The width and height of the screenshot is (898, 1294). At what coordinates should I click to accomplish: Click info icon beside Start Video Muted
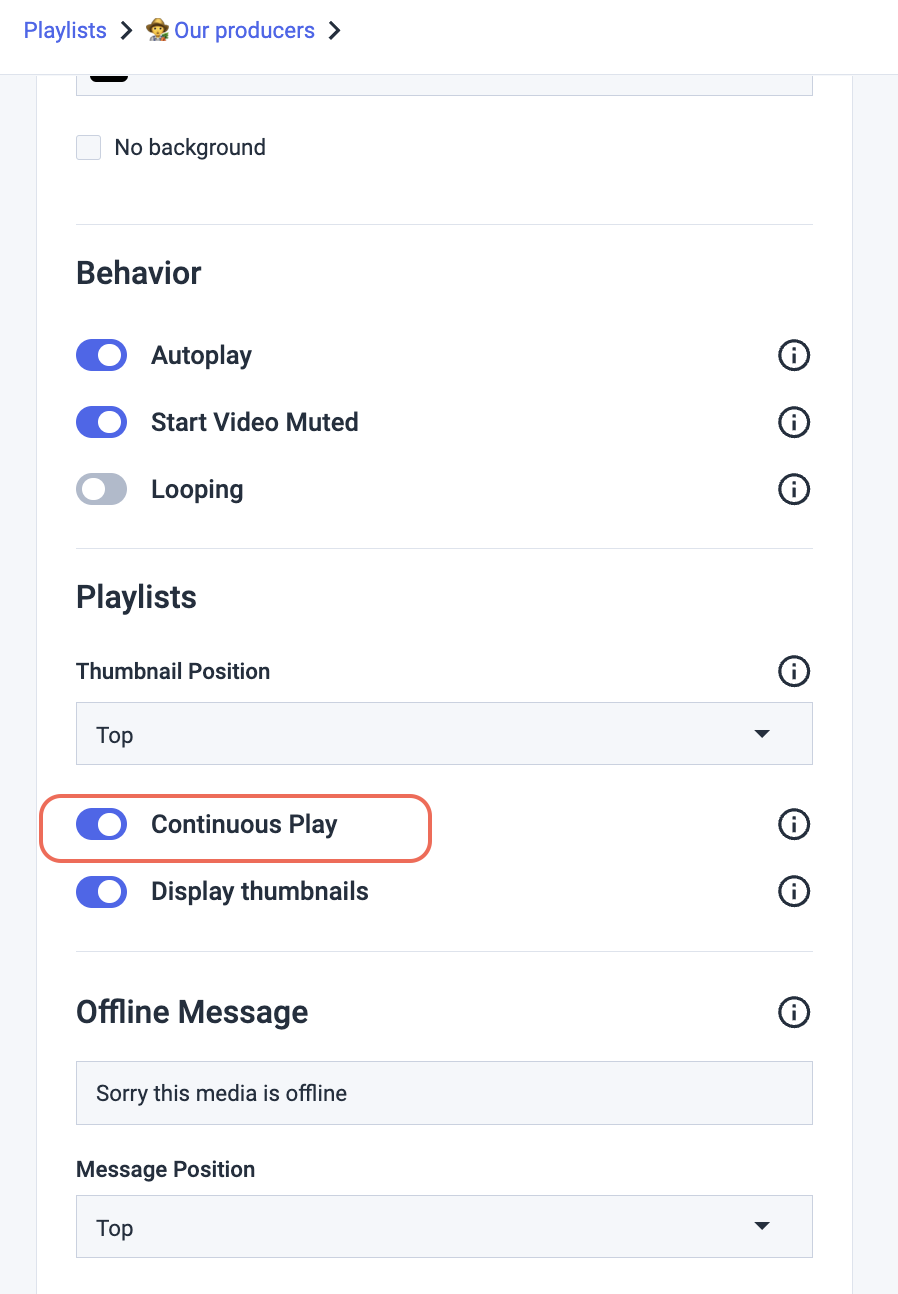(794, 422)
